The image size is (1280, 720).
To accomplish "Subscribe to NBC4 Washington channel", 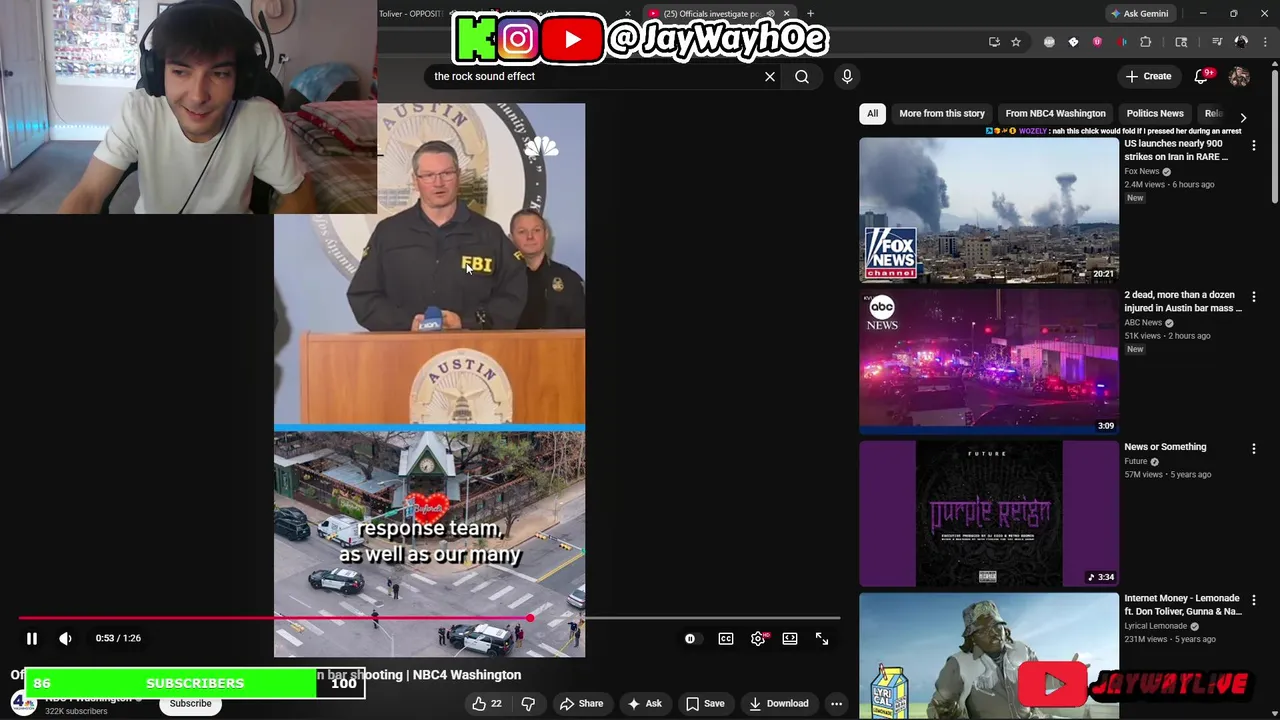I will click(190, 703).
